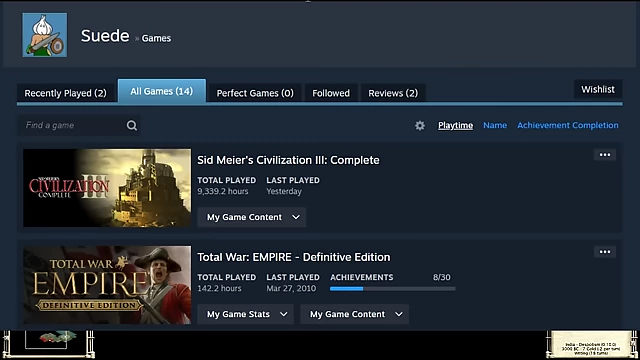Open the Perfect Games (0) tab
The image size is (640, 360).
coord(255,93)
